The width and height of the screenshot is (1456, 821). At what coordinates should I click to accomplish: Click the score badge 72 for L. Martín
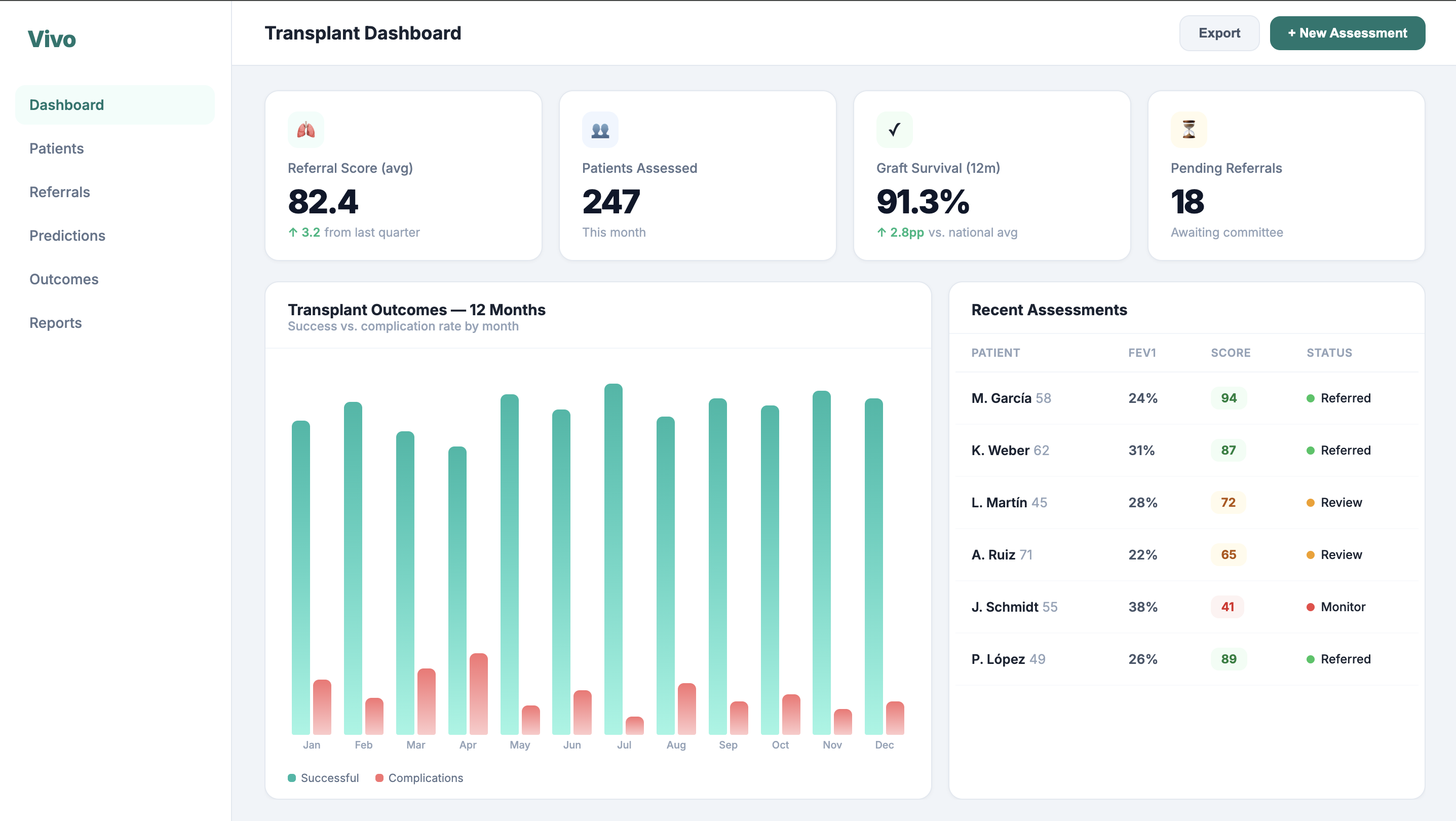[1228, 503]
